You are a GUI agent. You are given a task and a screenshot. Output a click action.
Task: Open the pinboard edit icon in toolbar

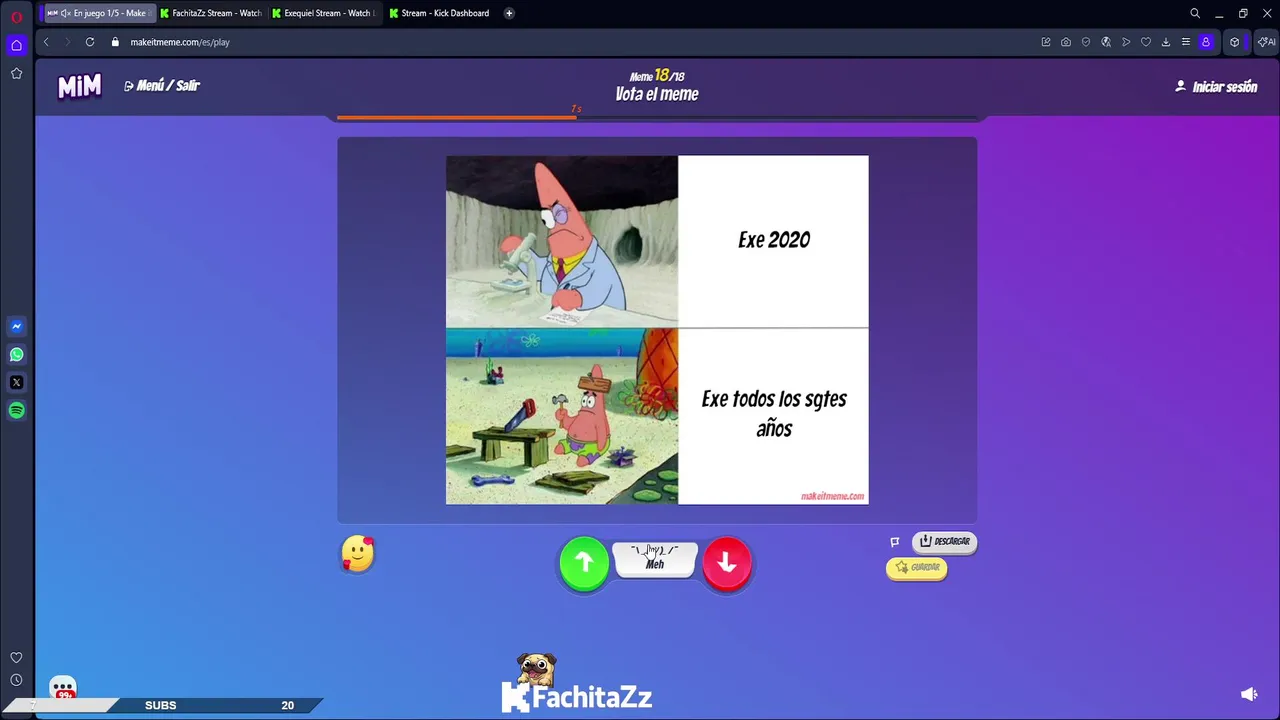[1046, 42]
